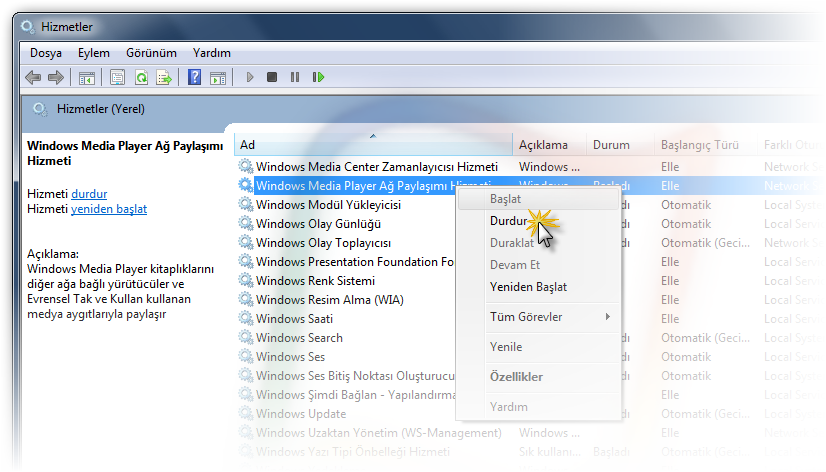This screenshot has height=472, width=826.
Task: Click gear icon of Windows Olay Günlüğü
Action: click(245, 223)
